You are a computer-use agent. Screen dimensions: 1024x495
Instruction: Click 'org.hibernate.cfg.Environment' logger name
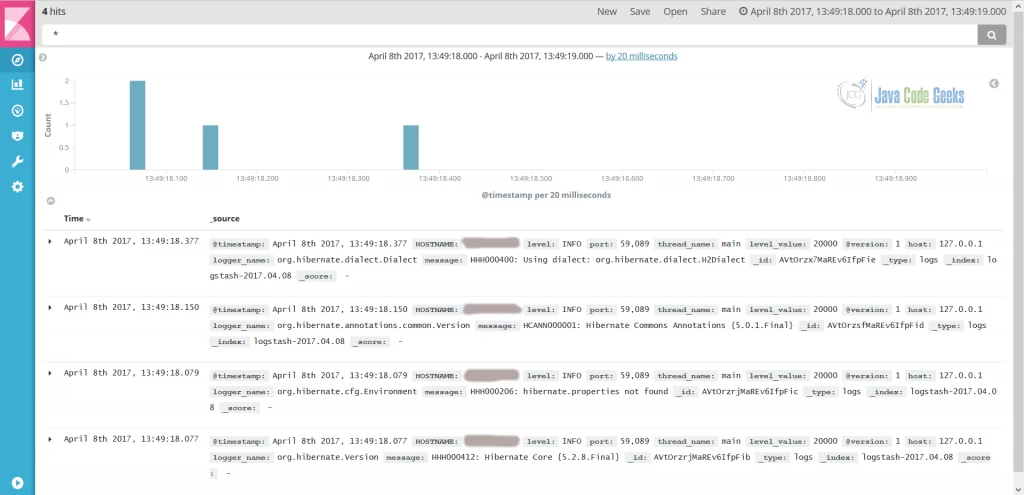coord(347,392)
